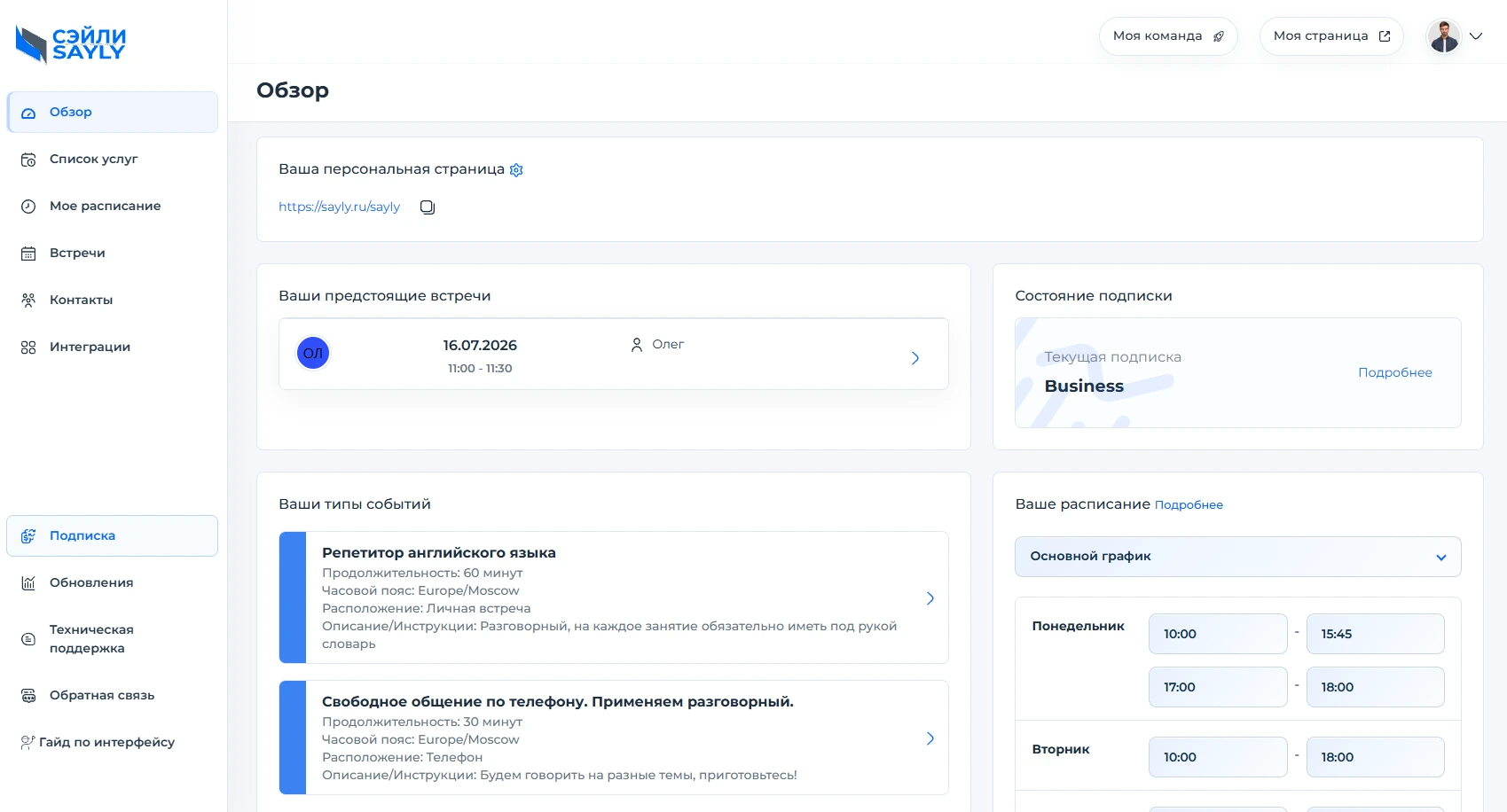Click blue color bar of Репетитор английского языка

[x=293, y=597]
